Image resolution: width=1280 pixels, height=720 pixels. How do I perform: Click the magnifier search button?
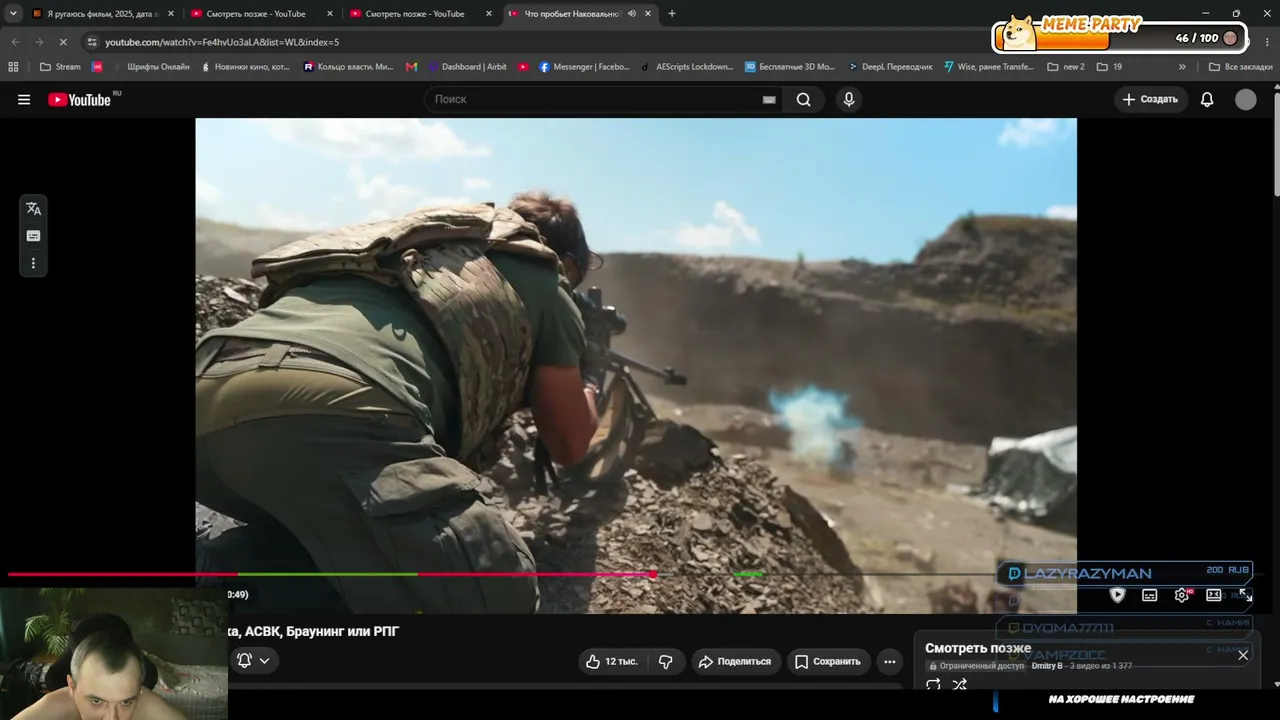click(x=803, y=99)
